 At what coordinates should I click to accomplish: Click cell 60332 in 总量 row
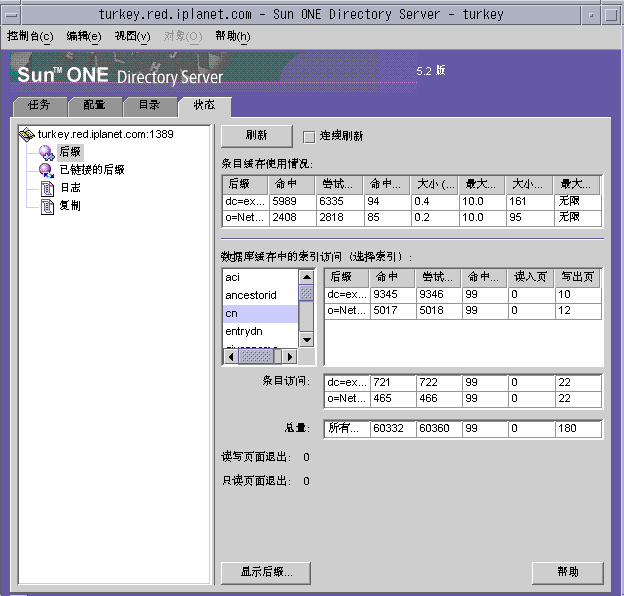[x=393, y=429]
